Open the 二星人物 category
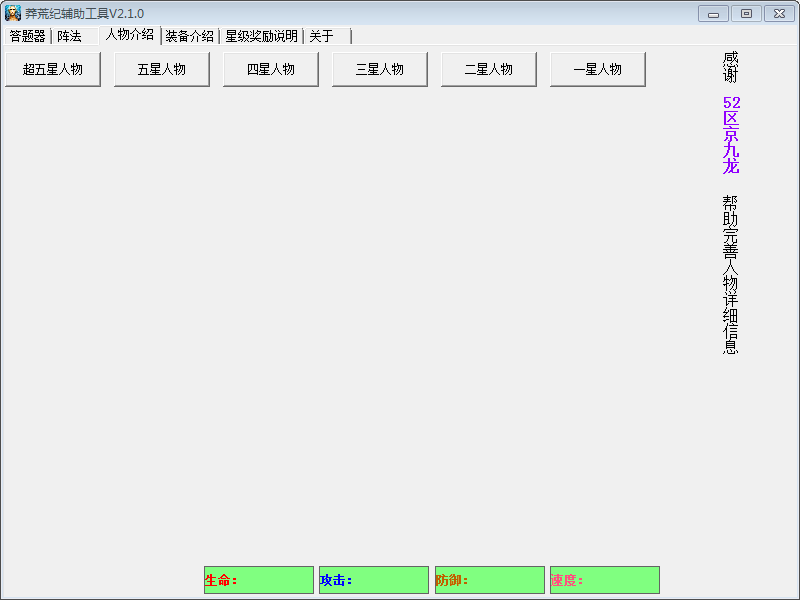 coord(489,69)
